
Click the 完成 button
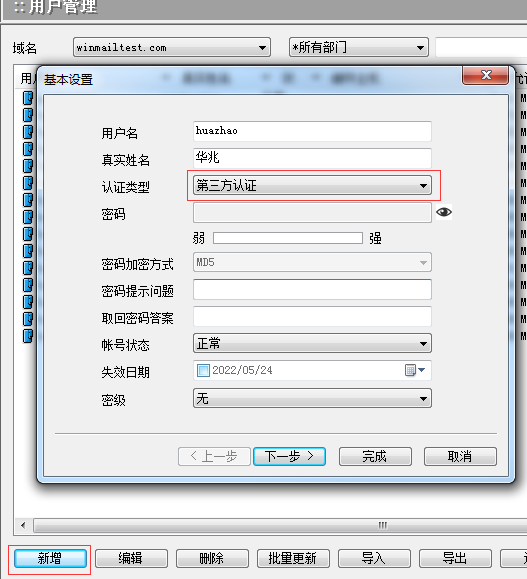(x=375, y=457)
